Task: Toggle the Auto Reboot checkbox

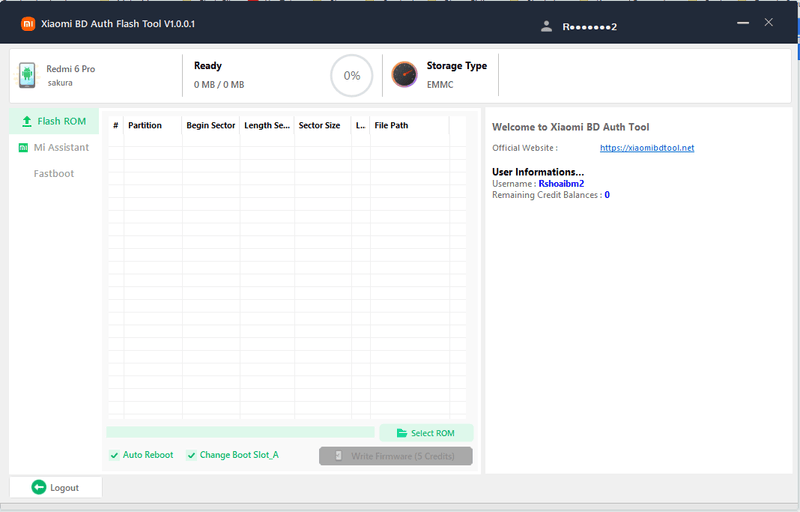Action: click(x=114, y=455)
